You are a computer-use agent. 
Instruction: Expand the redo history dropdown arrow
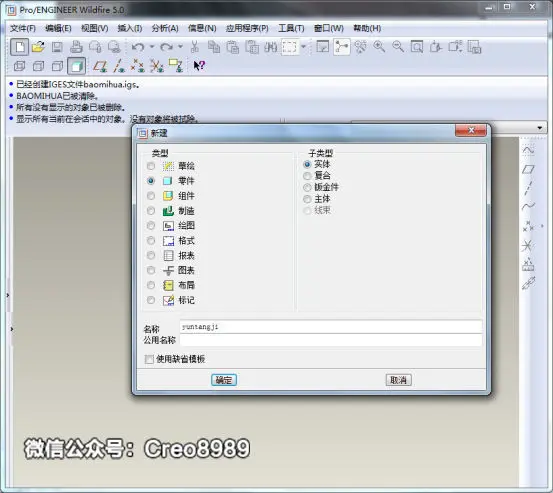180,47
